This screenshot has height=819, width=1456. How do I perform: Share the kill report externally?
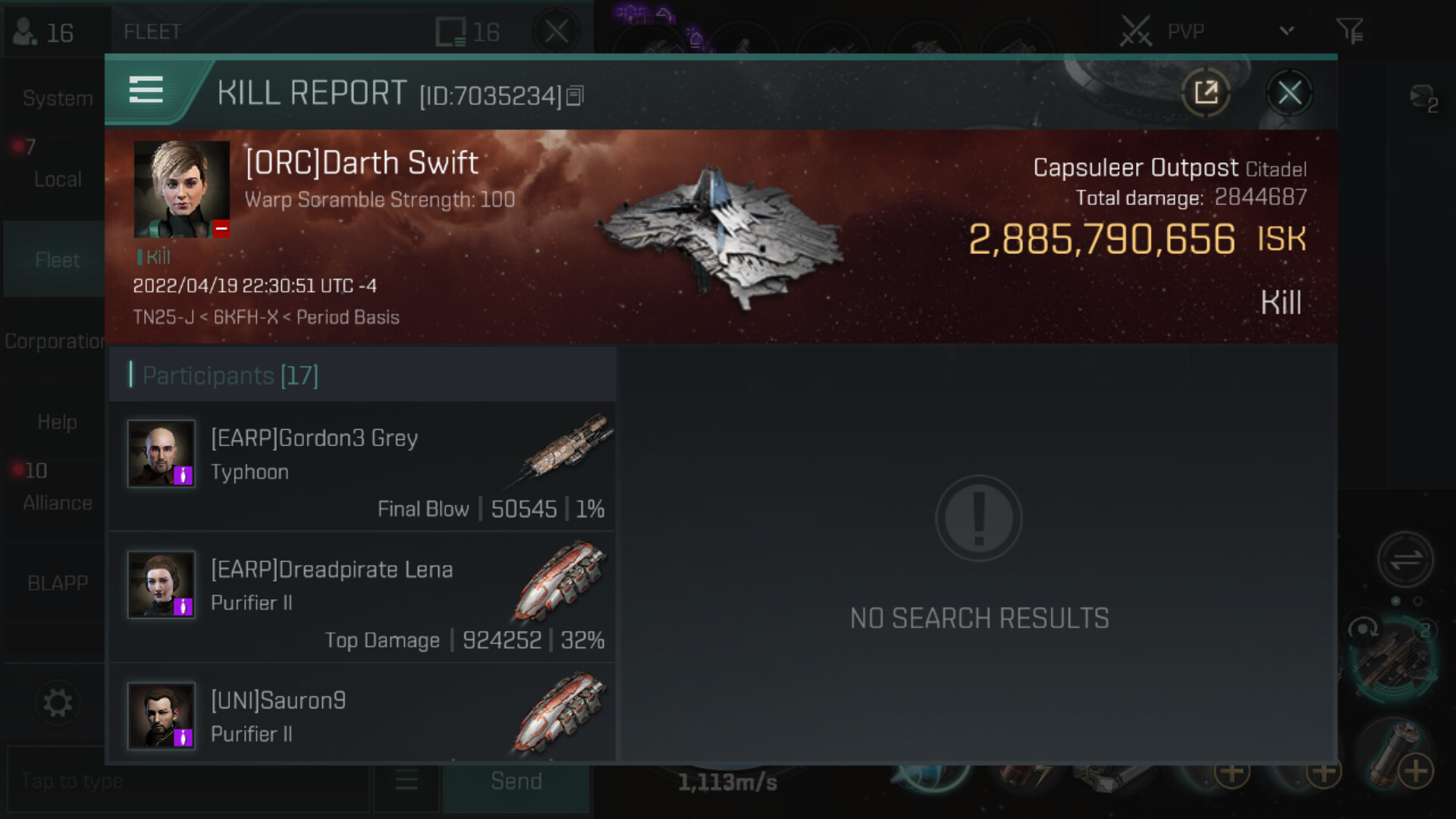[1206, 93]
